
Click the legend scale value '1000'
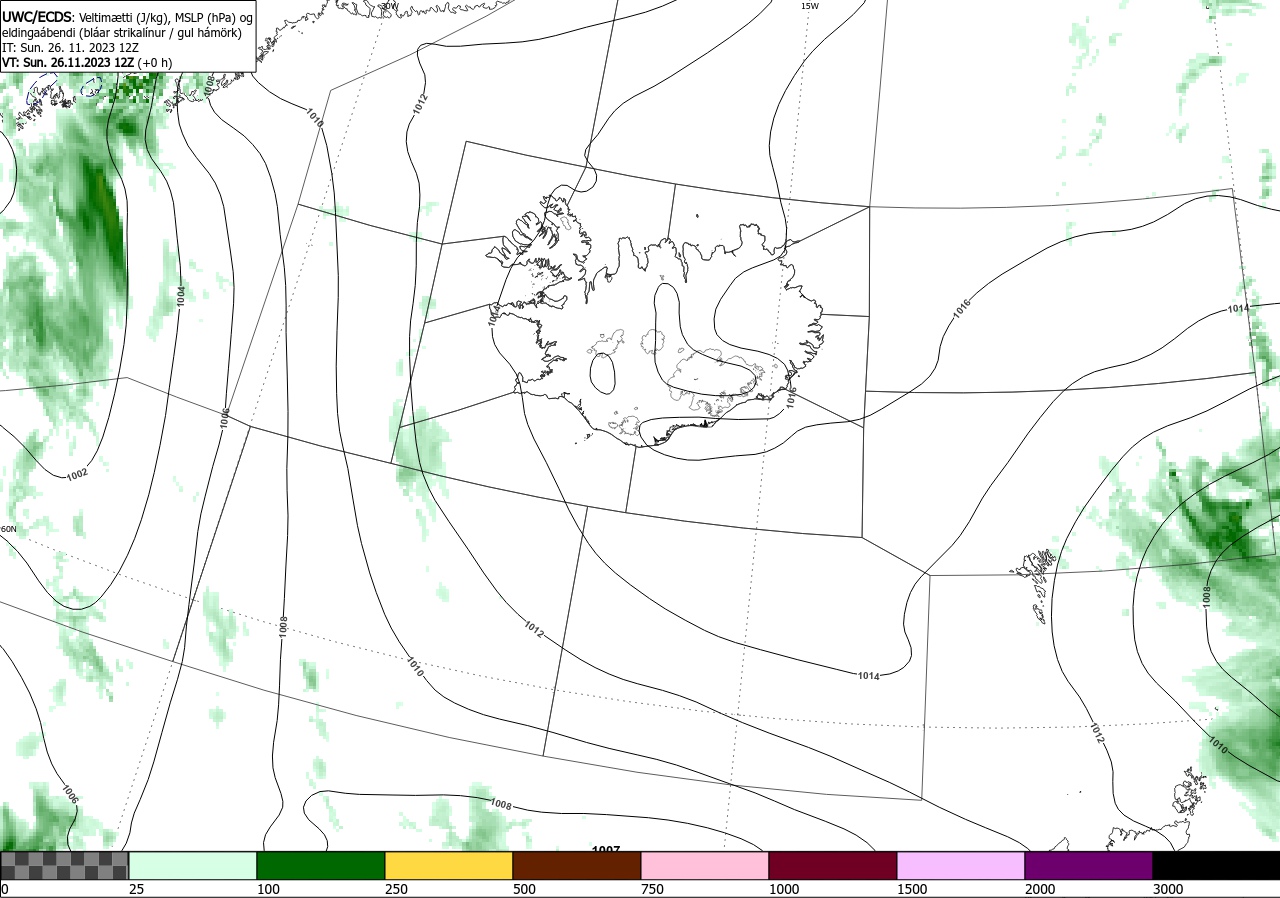tap(784, 889)
